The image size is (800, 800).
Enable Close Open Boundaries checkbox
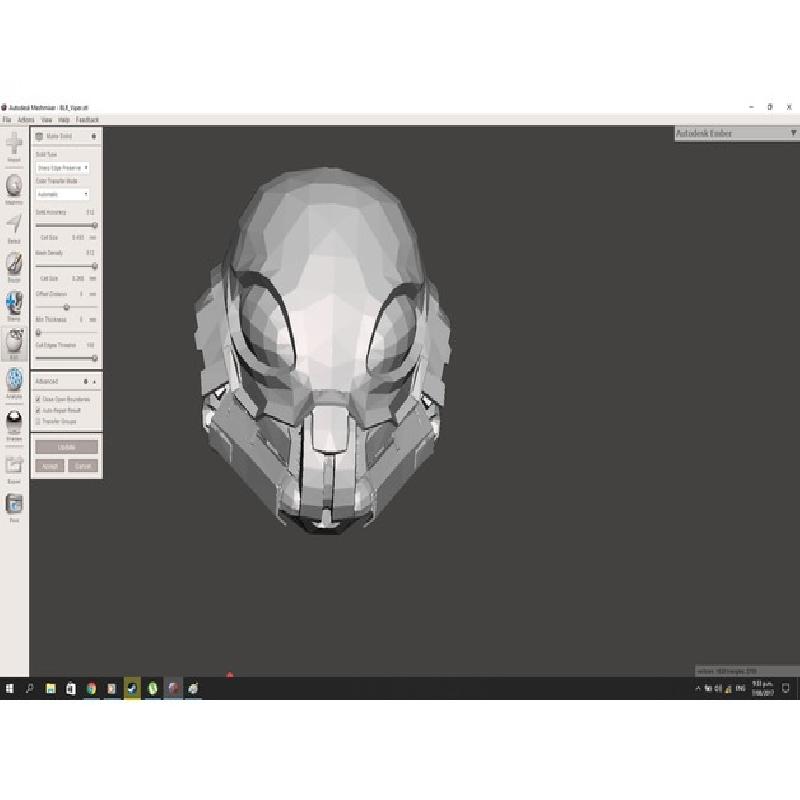(38, 399)
